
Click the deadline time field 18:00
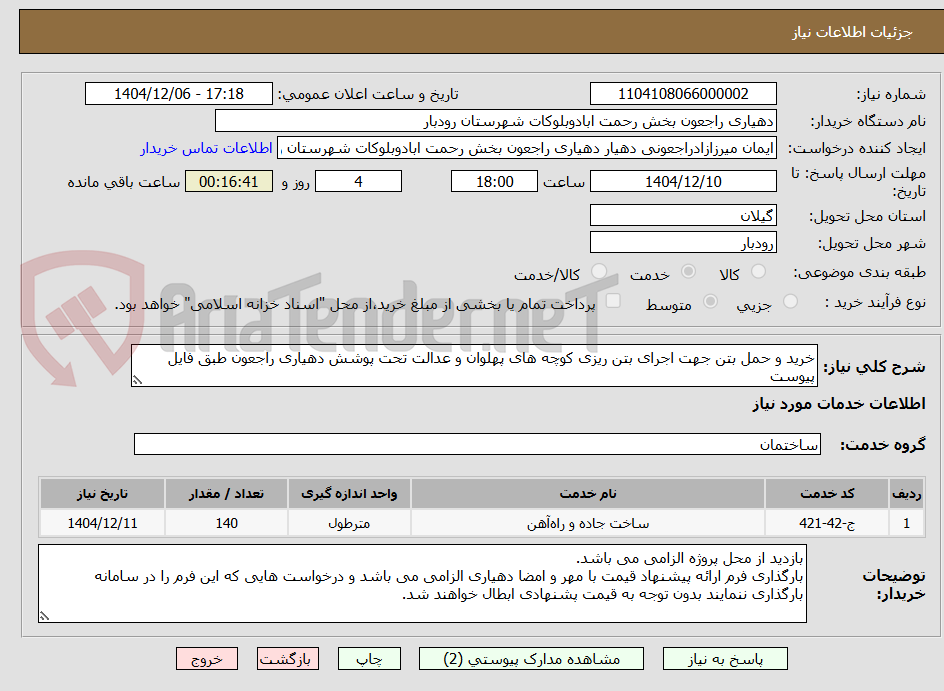coord(494,181)
